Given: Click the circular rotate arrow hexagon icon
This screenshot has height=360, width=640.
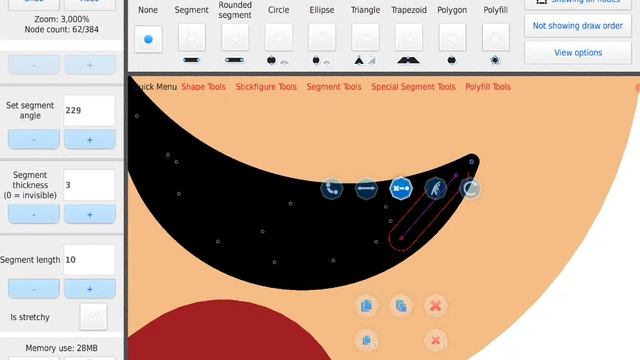Looking at the screenshot, I should pos(470,189).
